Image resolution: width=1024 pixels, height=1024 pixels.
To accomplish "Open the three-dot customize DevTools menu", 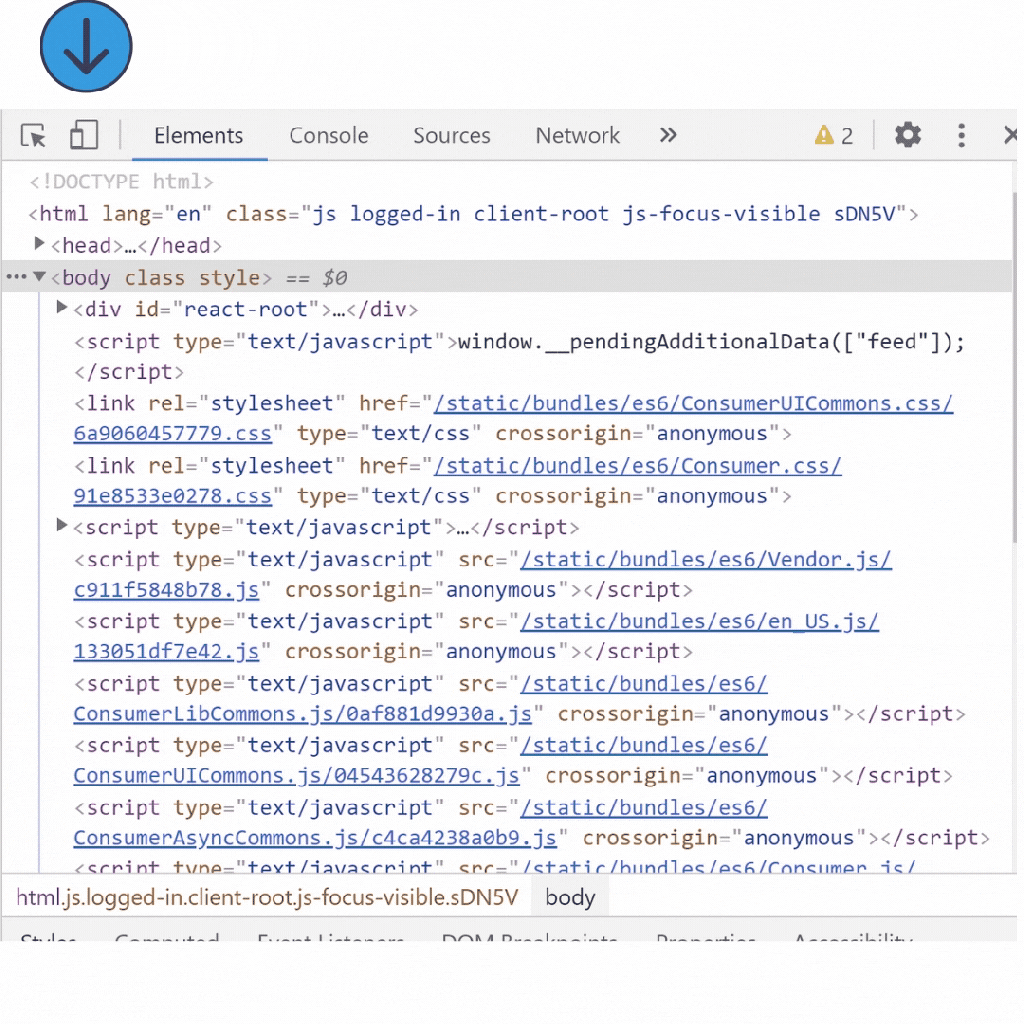I will coord(961,135).
